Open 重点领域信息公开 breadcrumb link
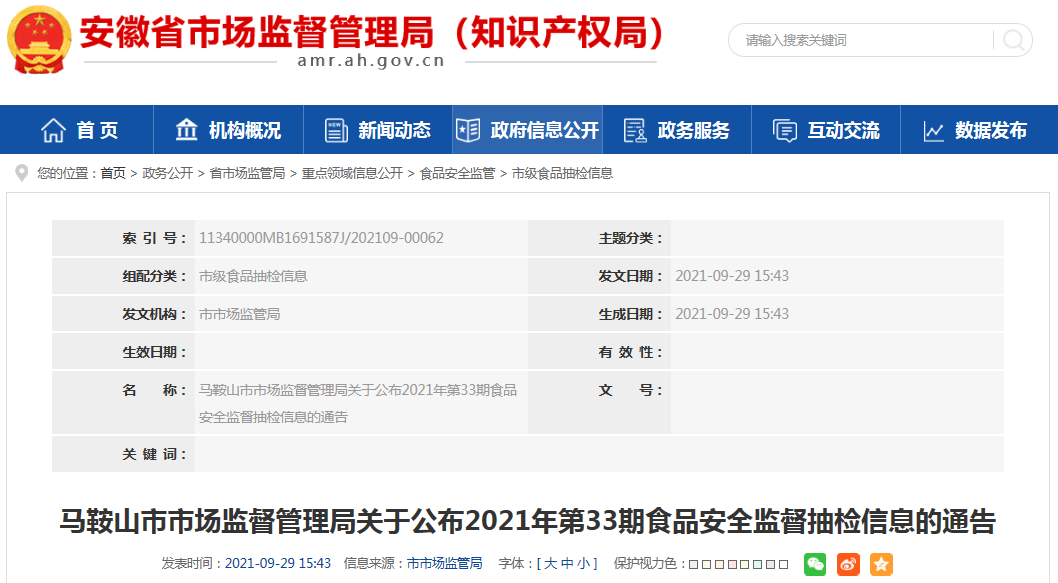The image size is (1058, 583). (352, 173)
